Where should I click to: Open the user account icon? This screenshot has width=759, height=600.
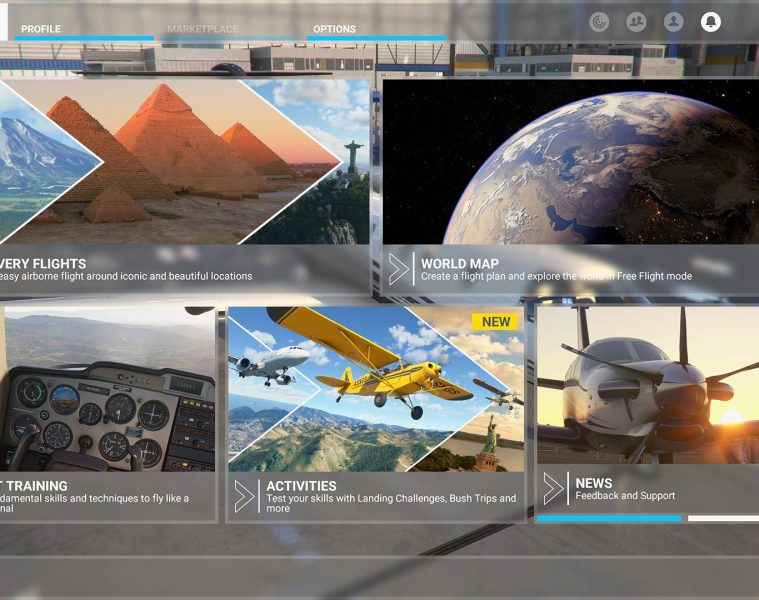point(673,22)
